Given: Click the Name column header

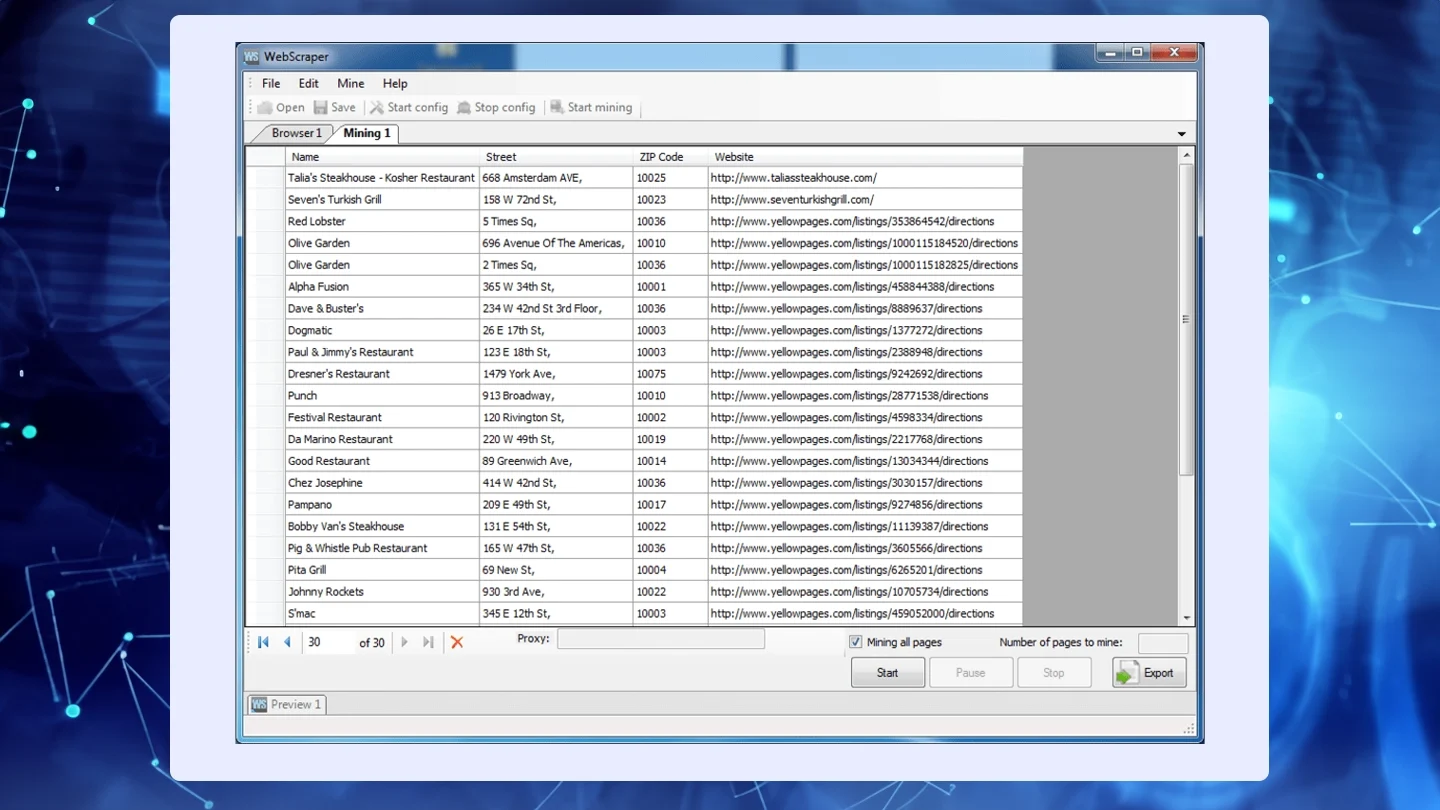Looking at the screenshot, I should point(382,157).
